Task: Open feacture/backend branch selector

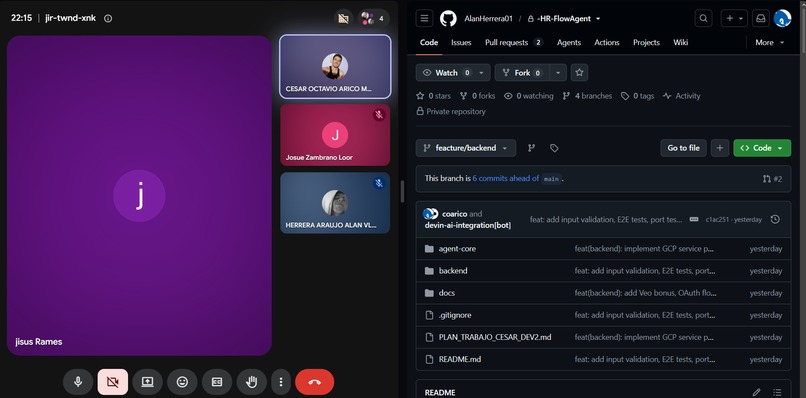Action: (466, 148)
